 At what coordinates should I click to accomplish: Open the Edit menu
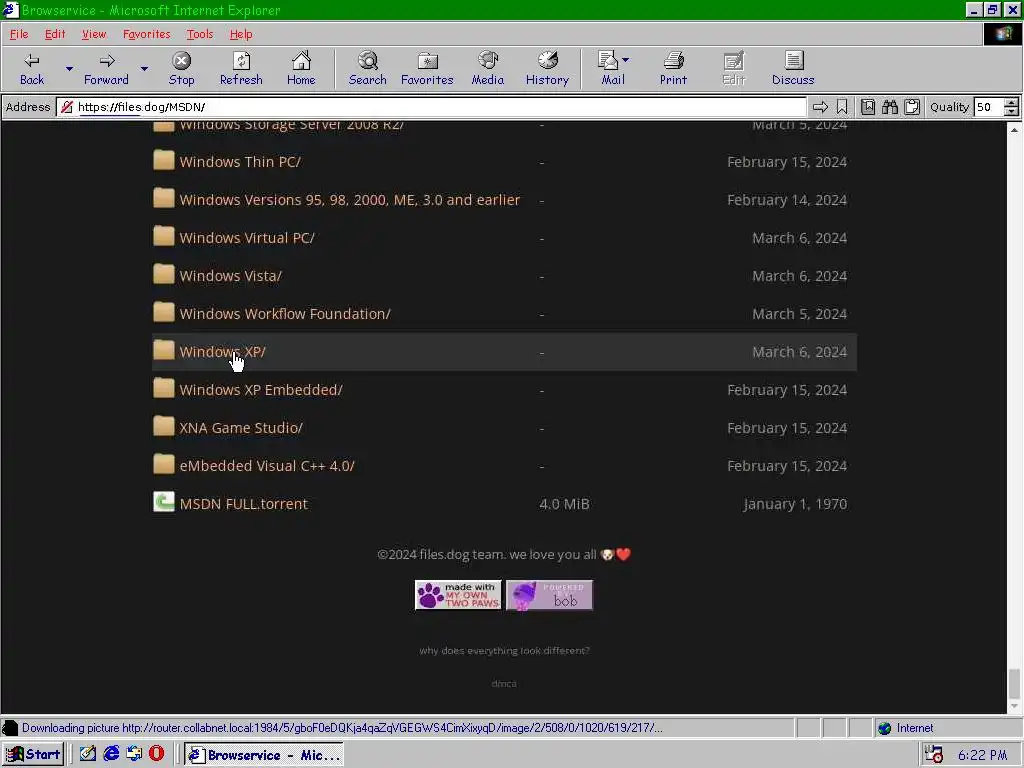click(x=55, y=34)
